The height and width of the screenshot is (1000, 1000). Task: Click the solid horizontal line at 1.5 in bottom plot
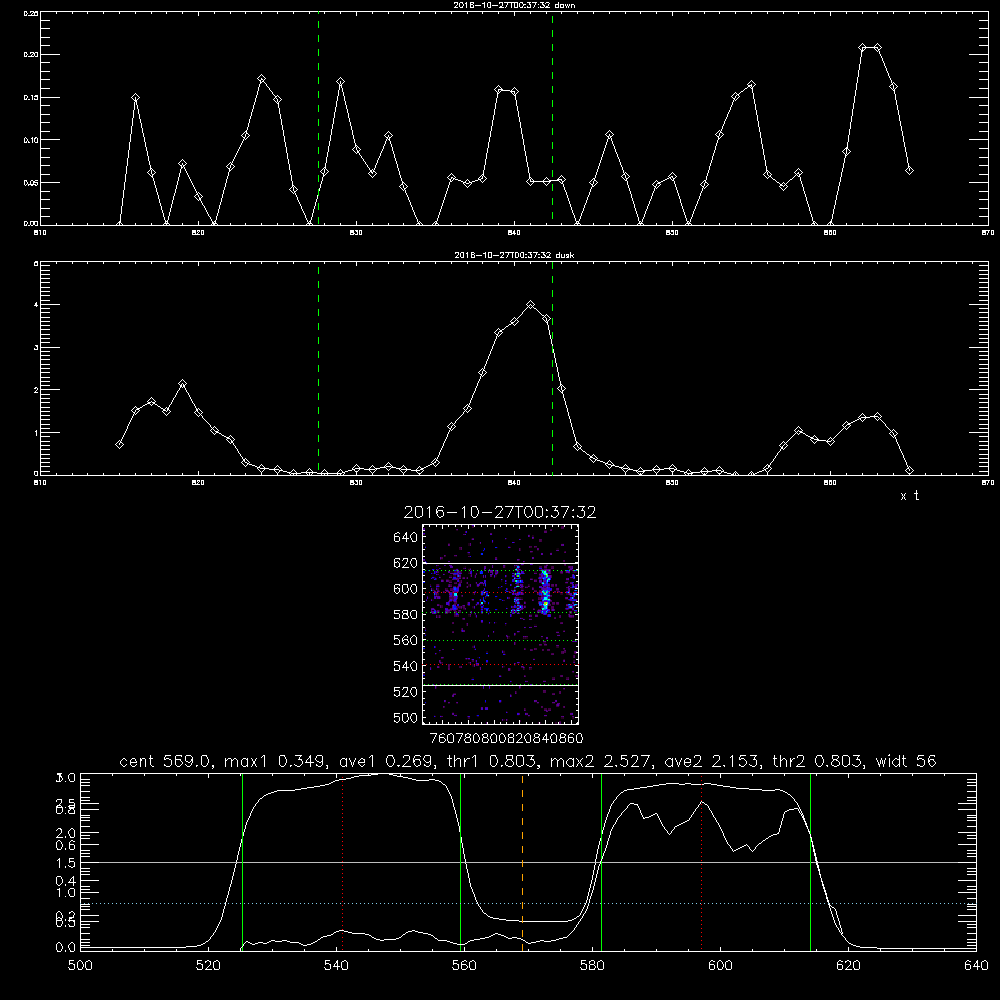pyautogui.click(x=528, y=862)
